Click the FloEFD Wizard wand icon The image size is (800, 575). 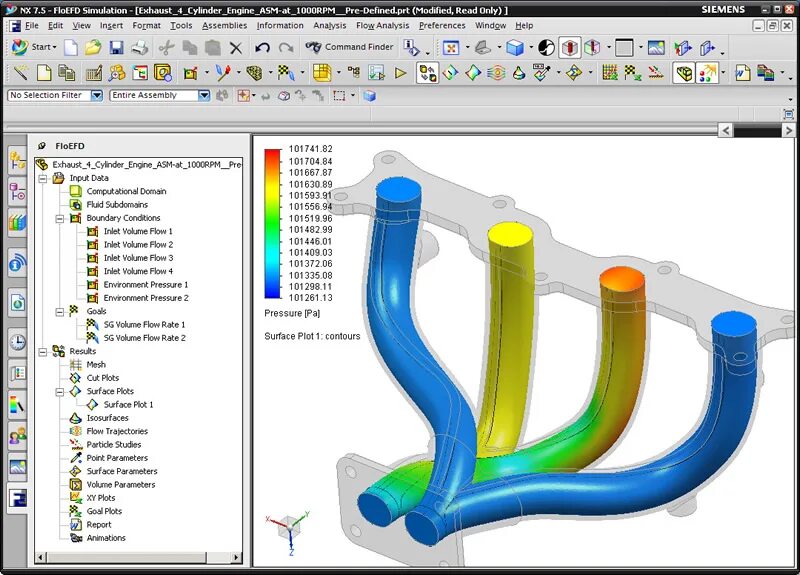[20, 73]
